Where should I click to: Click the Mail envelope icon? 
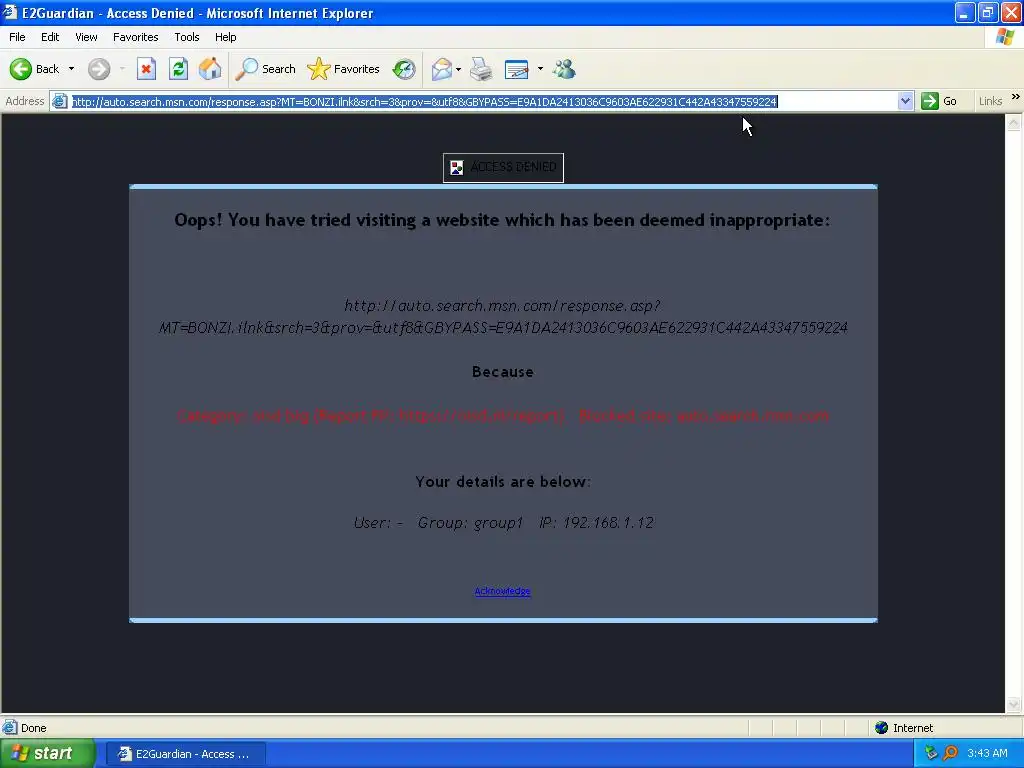[442, 69]
